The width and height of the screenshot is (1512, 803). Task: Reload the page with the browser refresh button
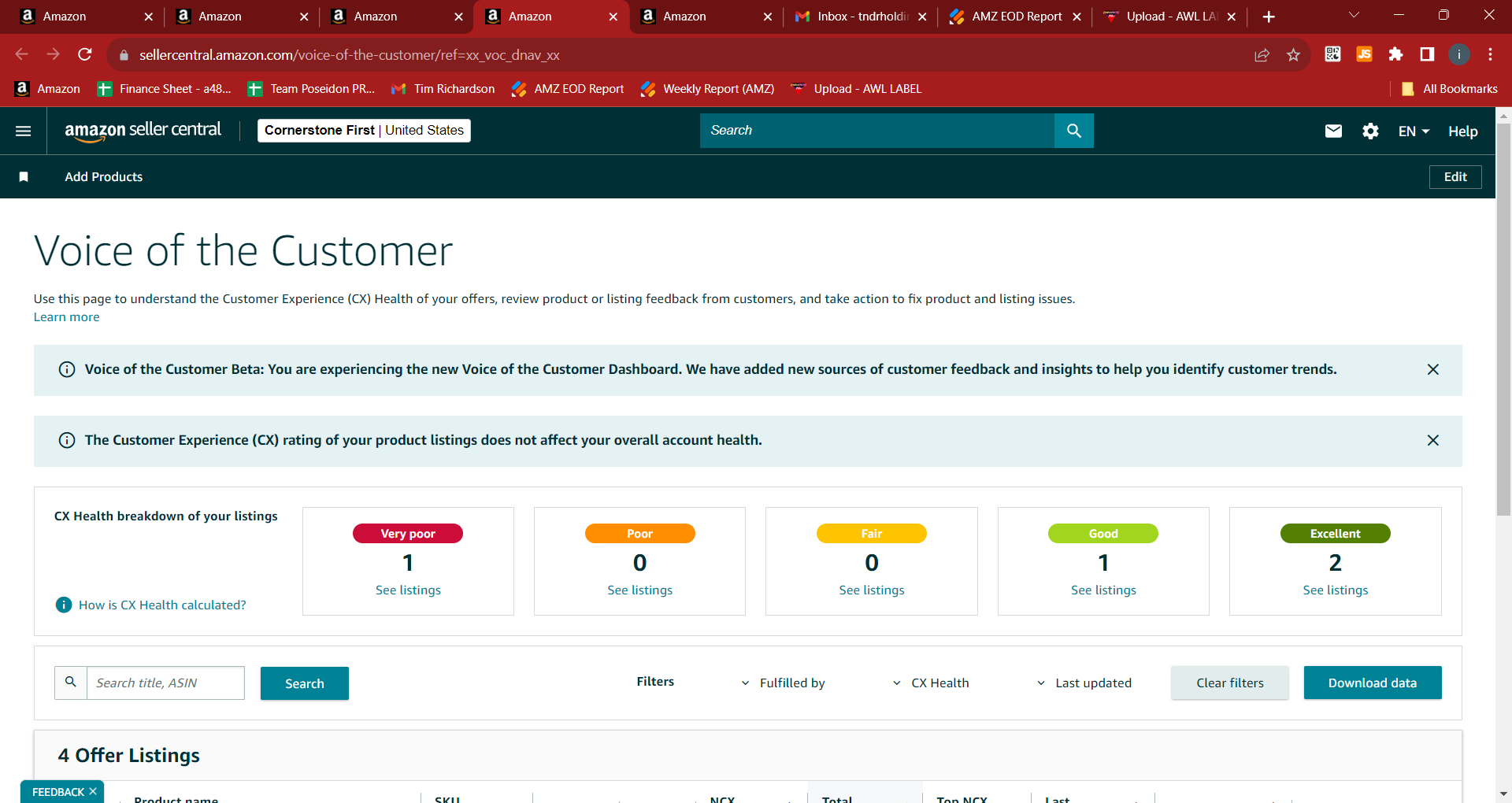tap(85, 54)
